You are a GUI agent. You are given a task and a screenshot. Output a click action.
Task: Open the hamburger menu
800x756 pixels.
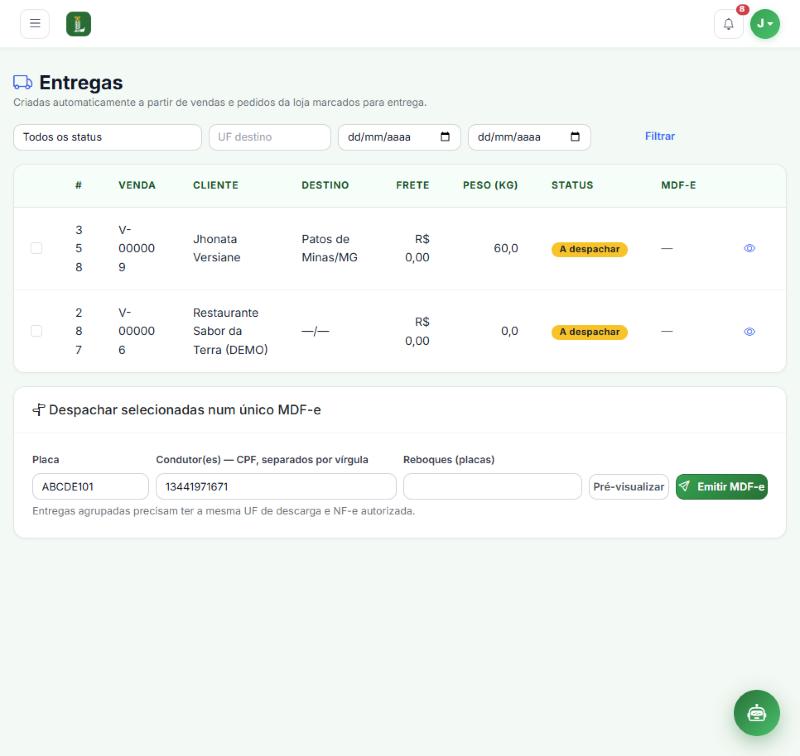click(x=35, y=23)
